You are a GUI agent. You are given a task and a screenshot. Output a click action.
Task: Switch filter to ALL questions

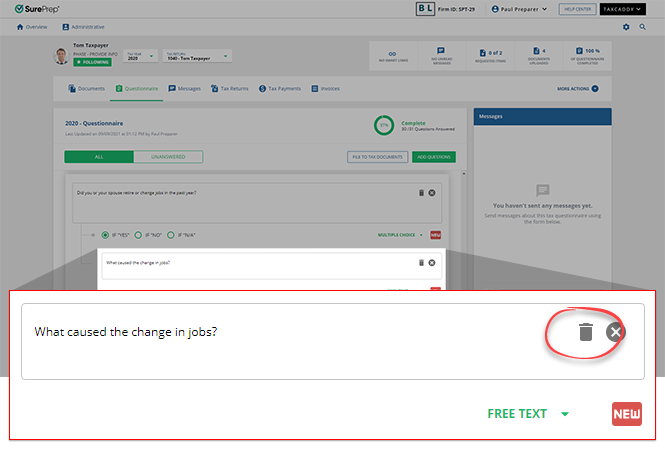[99, 157]
